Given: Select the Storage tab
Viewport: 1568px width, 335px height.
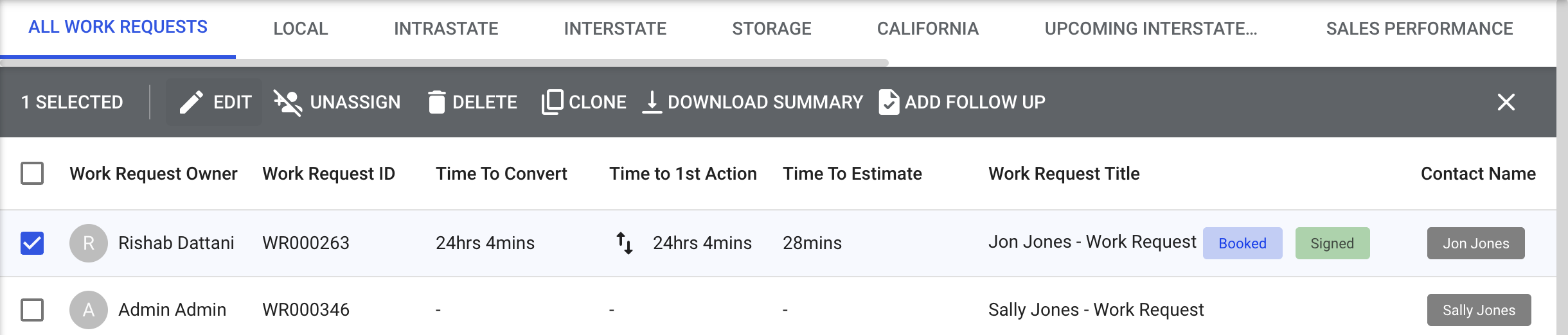Looking at the screenshot, I should tap(771, 29).
